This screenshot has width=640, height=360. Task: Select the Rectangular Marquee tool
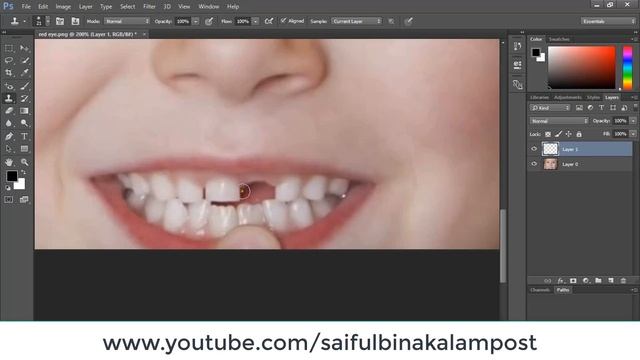[9, 48]
